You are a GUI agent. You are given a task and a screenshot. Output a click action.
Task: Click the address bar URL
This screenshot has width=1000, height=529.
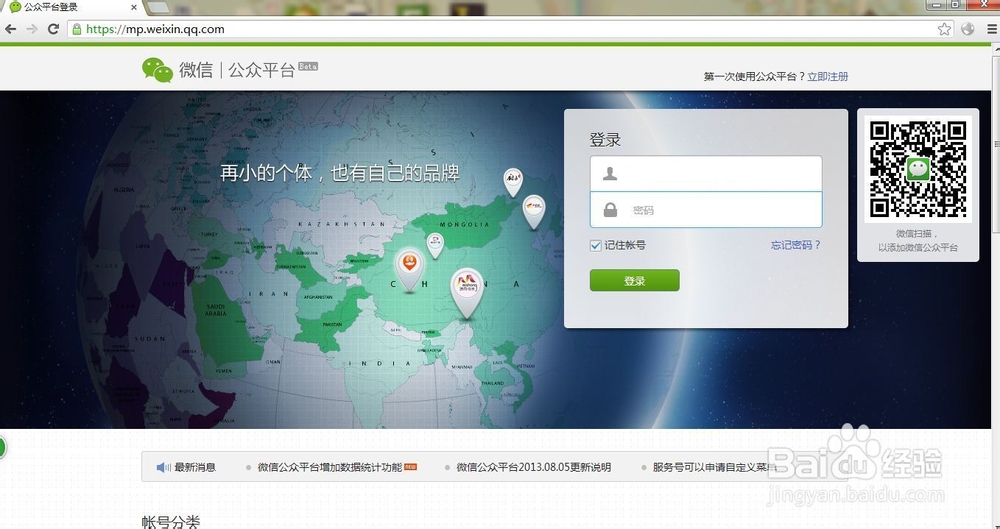click(x=155, y=29)
